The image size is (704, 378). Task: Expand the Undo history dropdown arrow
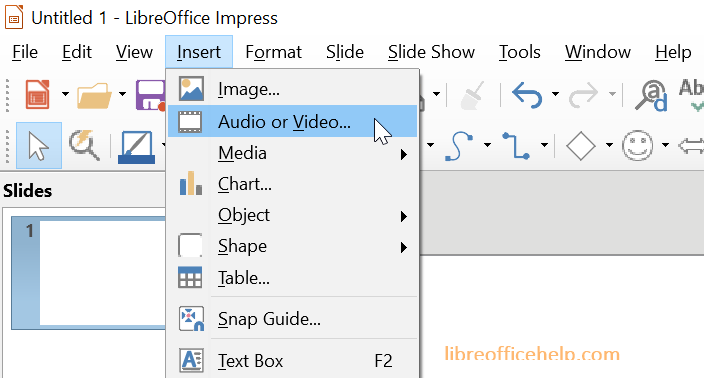pyautogui.click(x=555, y=94)
